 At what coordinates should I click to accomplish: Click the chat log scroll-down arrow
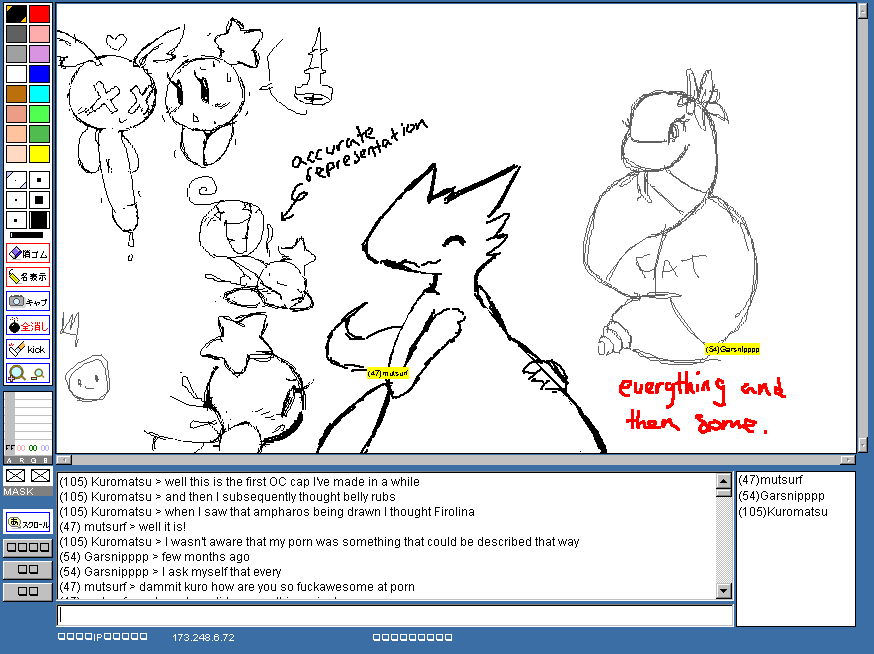(x=724, y=591)
